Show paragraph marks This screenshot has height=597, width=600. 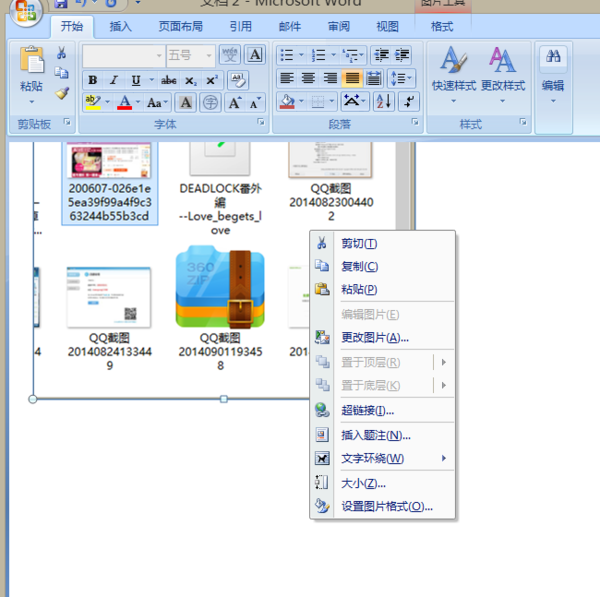click(x=409, y=101)
